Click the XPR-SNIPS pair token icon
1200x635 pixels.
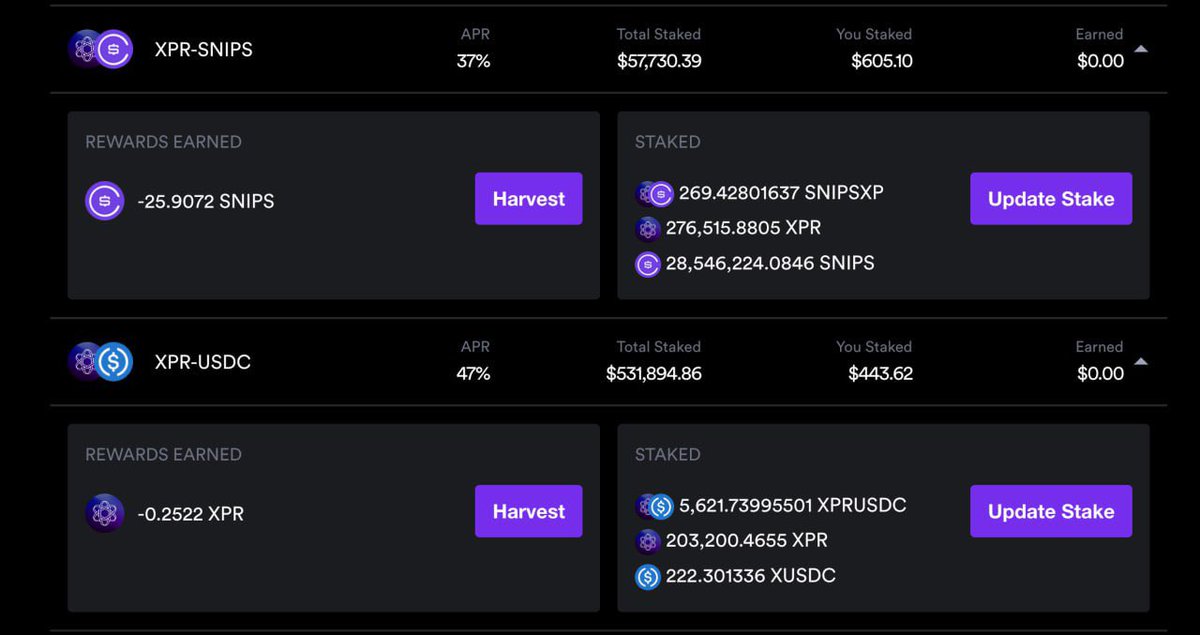[x=100, y=49]
